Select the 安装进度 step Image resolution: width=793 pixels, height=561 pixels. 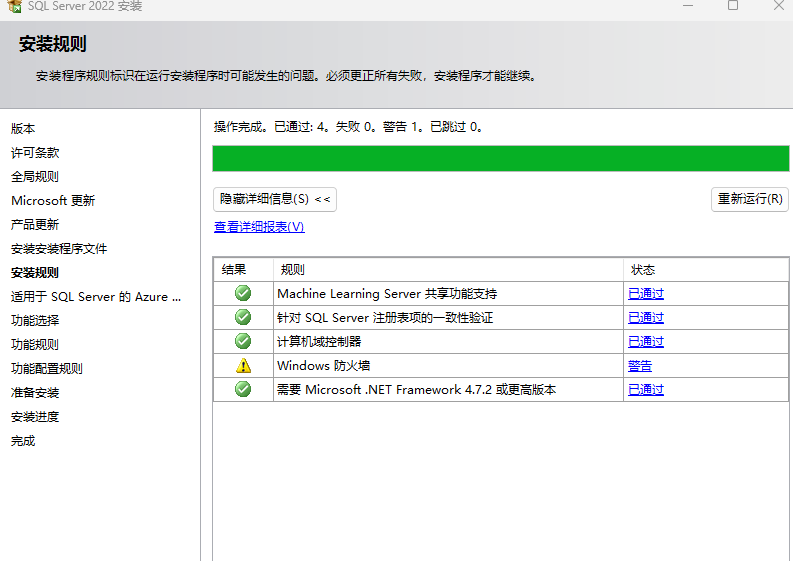click(x=35, y=417)
